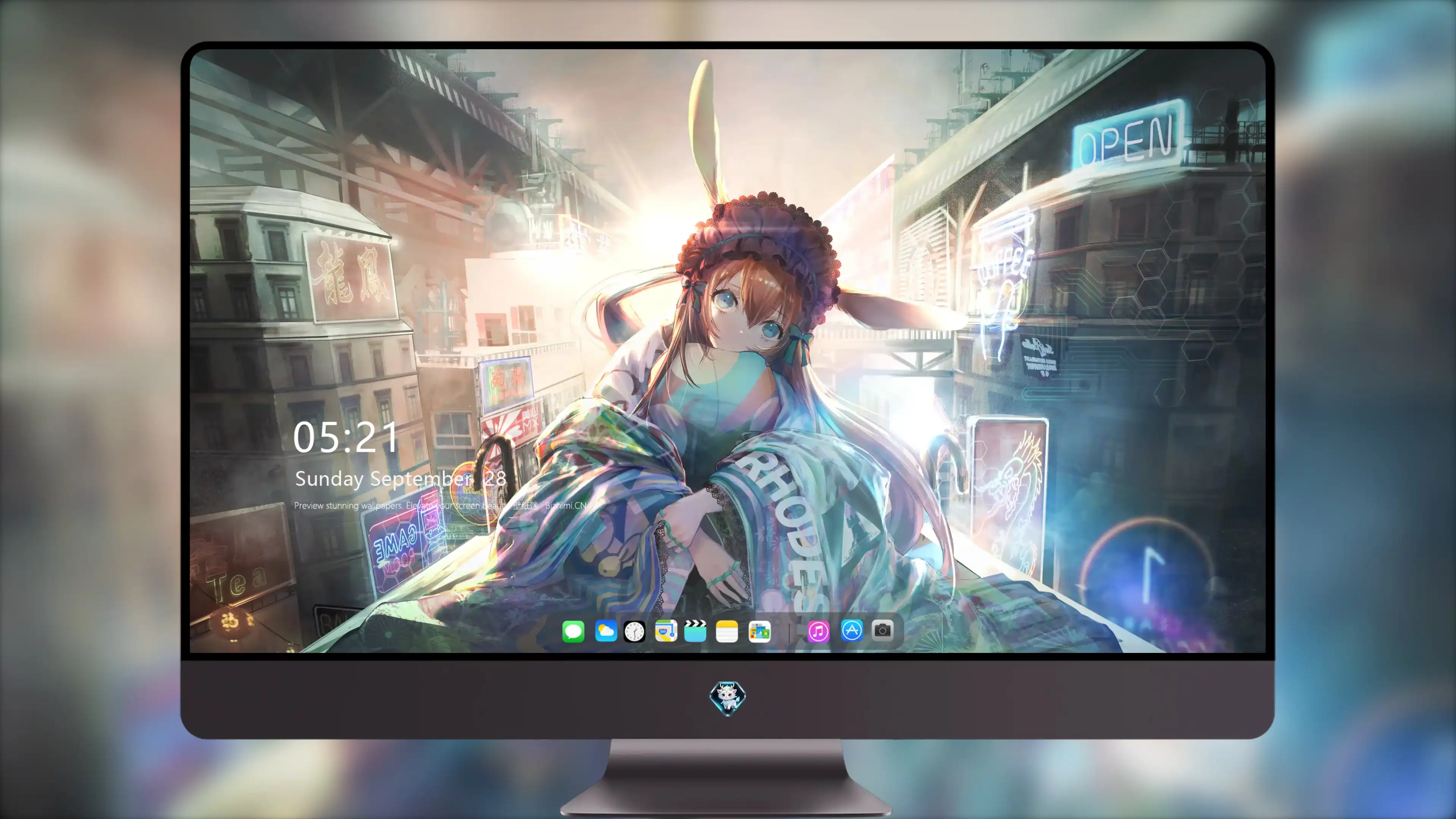Click the 'Preview stunning wallpapers' caption text

pos(440,505)
